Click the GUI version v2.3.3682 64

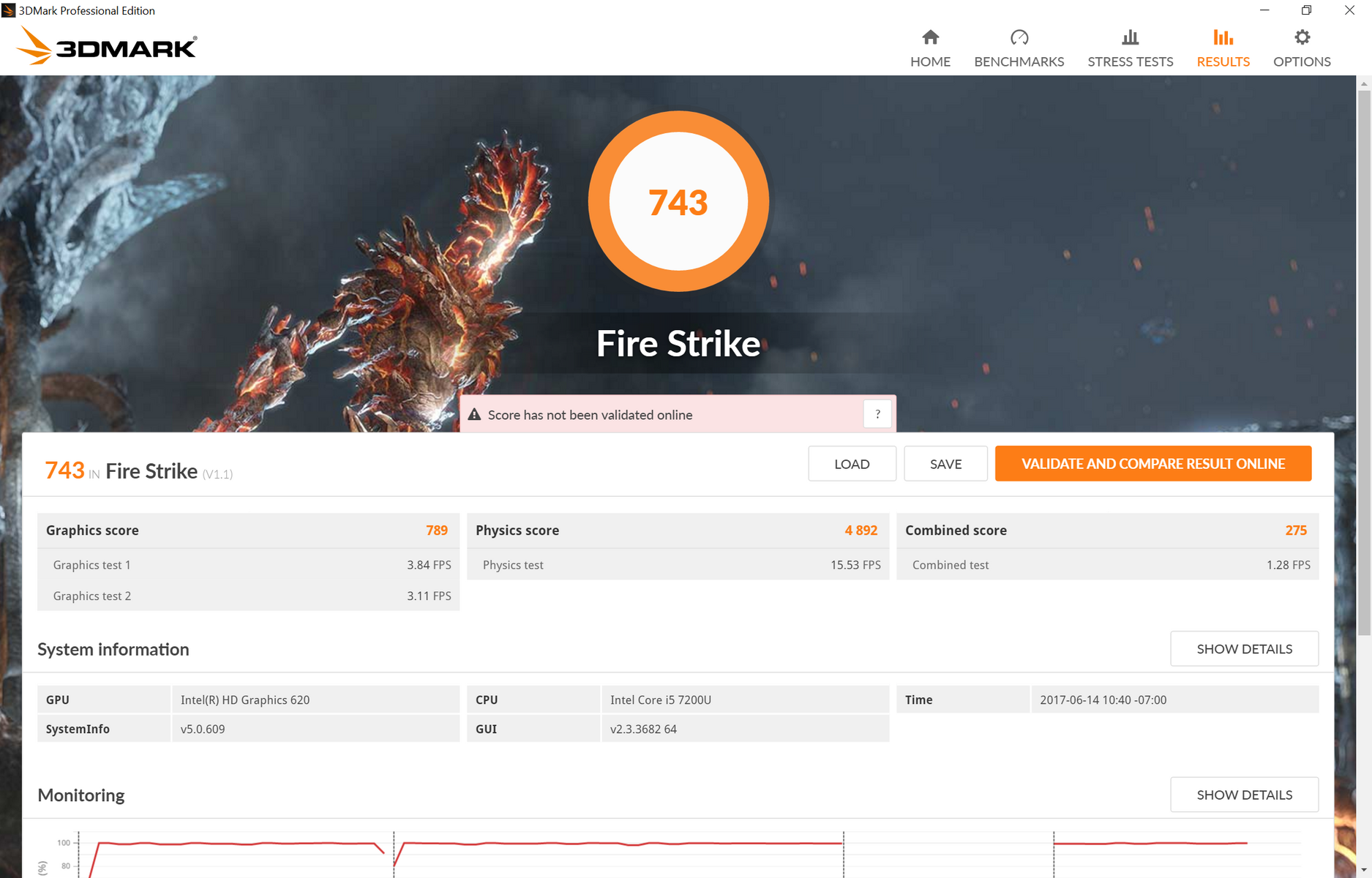coord(643,729)
